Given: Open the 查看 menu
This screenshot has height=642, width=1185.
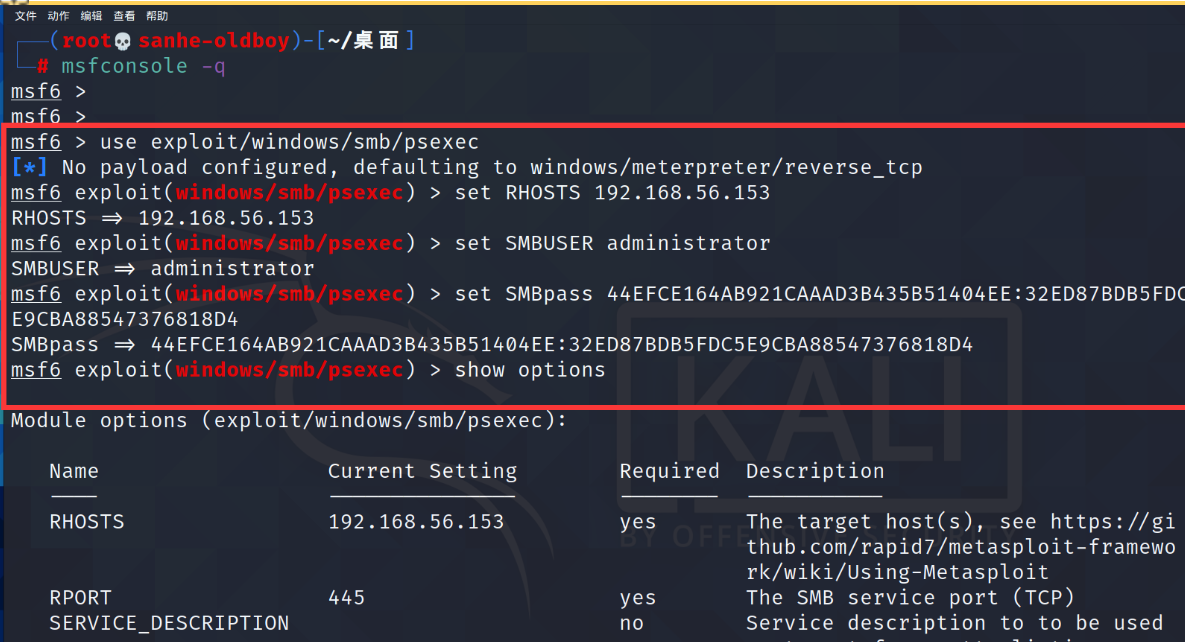Looking at the screenshot, I should coord(125,16).
